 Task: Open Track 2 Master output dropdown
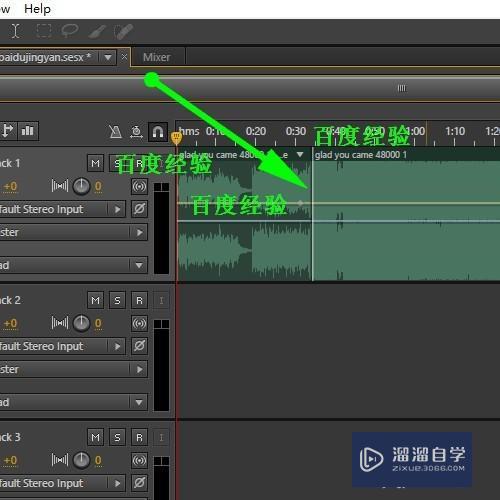click(73, 369)
